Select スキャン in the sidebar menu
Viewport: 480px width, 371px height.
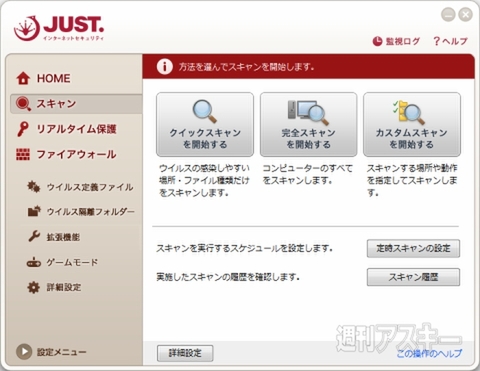[x=77, y=104]
